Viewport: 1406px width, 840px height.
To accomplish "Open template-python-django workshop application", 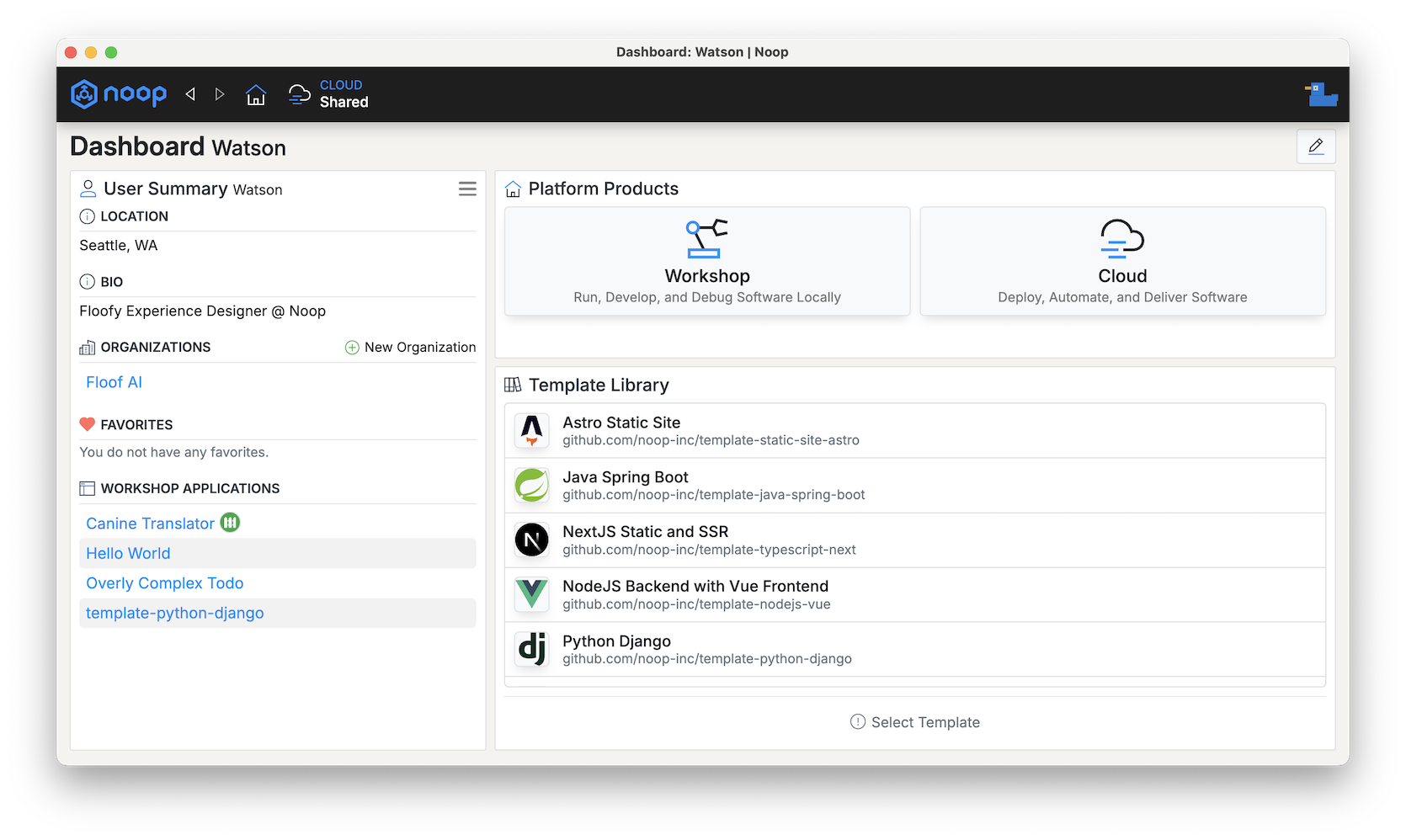I will (x=175, y=613).
